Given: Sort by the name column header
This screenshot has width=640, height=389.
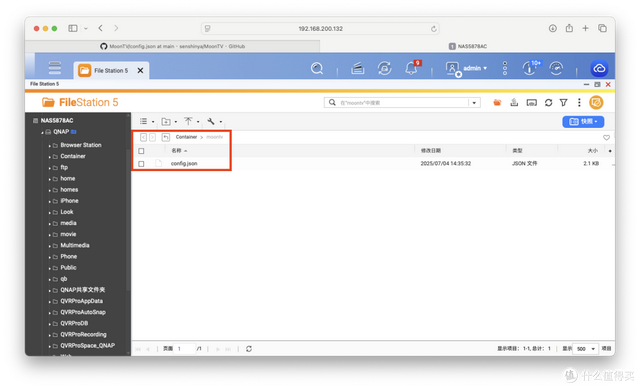Looking at the screenshot, I should [179, 151].
